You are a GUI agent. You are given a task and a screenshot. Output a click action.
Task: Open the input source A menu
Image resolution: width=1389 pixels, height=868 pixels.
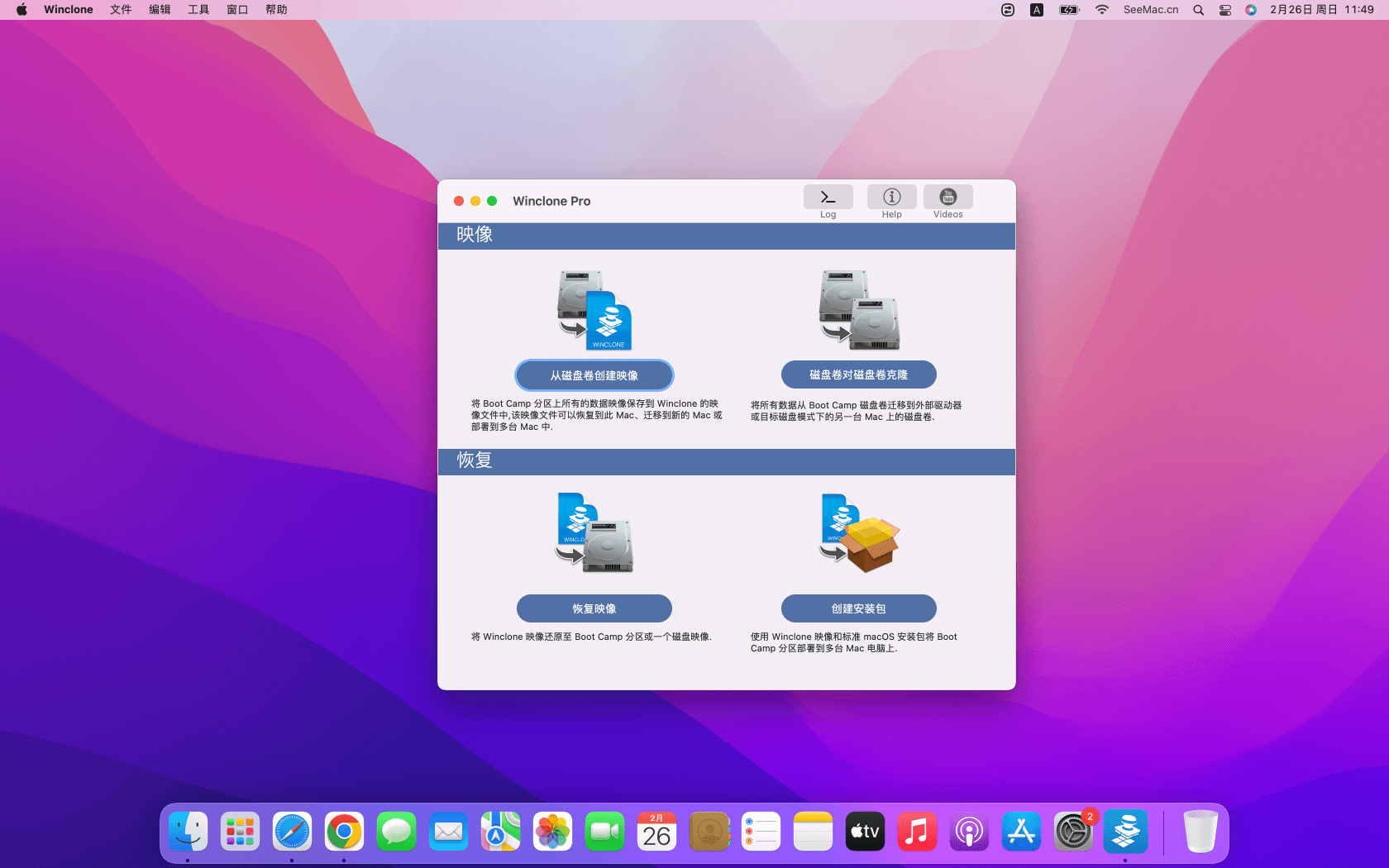1037,10
